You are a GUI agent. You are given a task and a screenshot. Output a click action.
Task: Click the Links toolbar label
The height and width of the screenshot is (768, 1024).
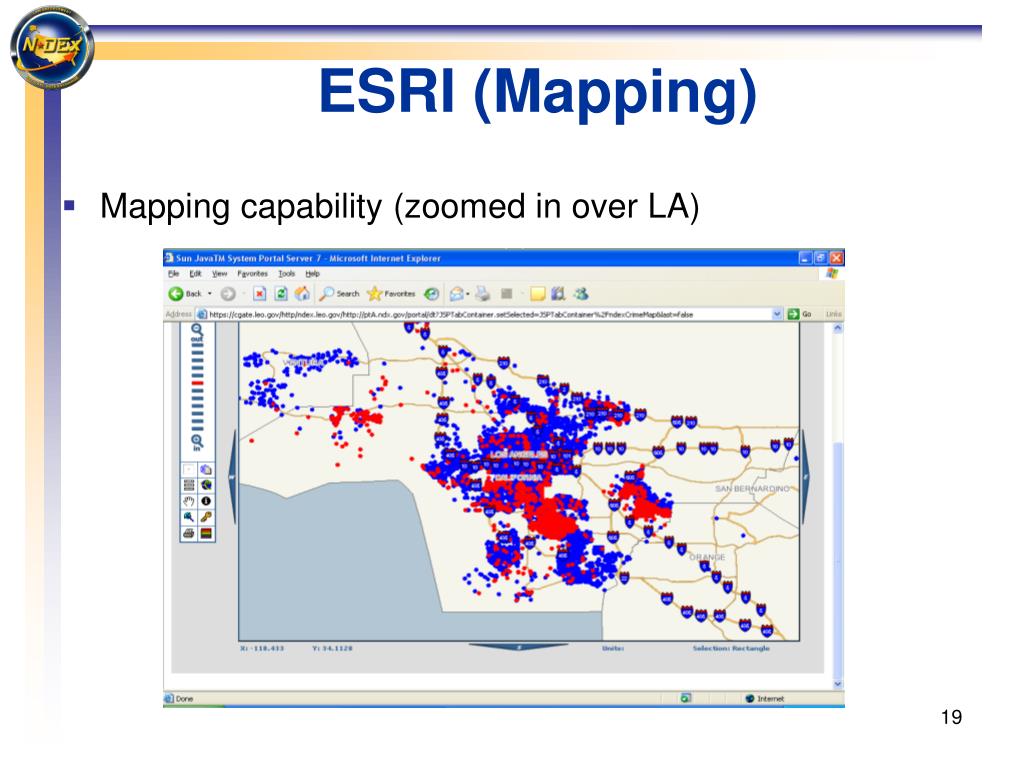pyautogui.click(x=833, y=314)
